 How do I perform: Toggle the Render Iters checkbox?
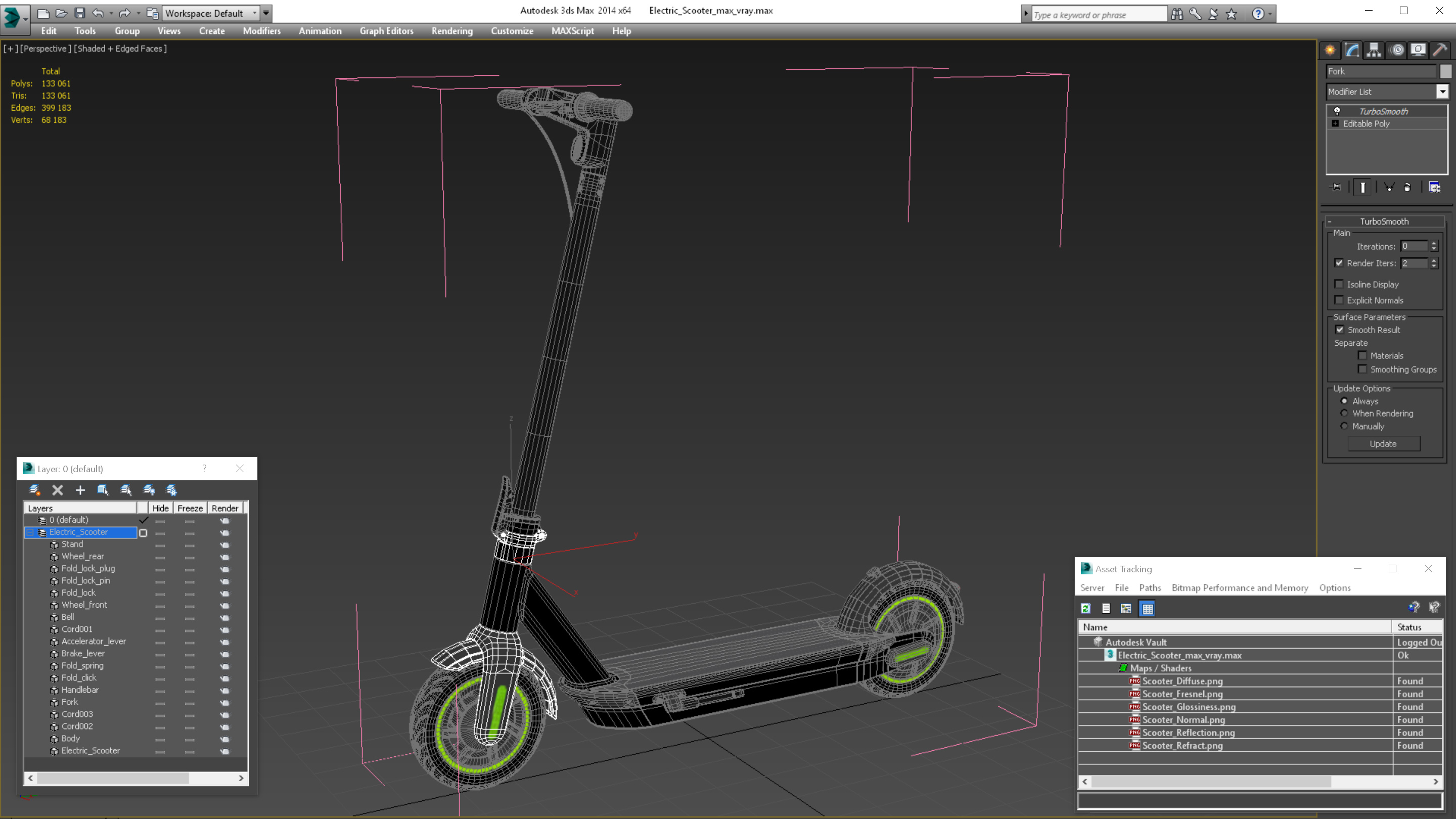pos(1339,263)
